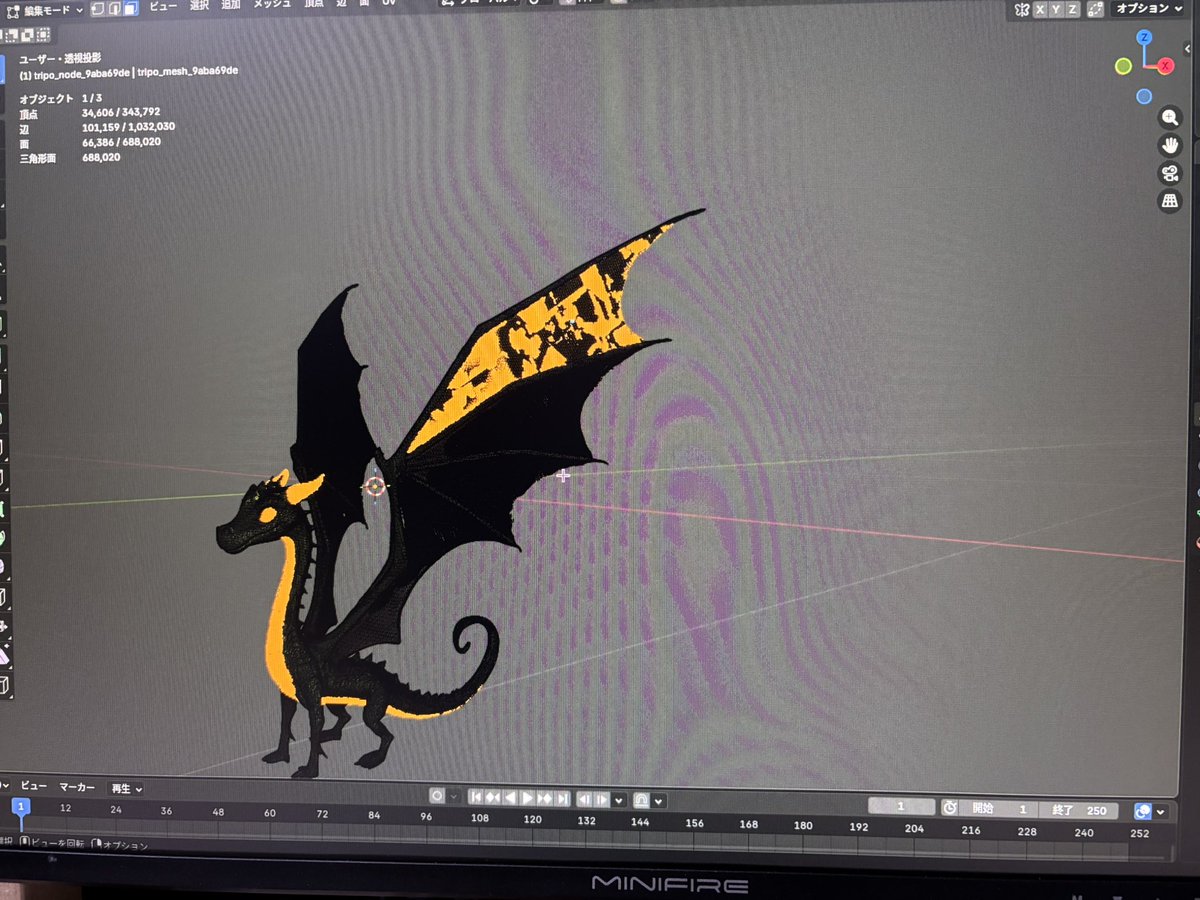
Task: Switch to vertex select mode
Action: 98,9
